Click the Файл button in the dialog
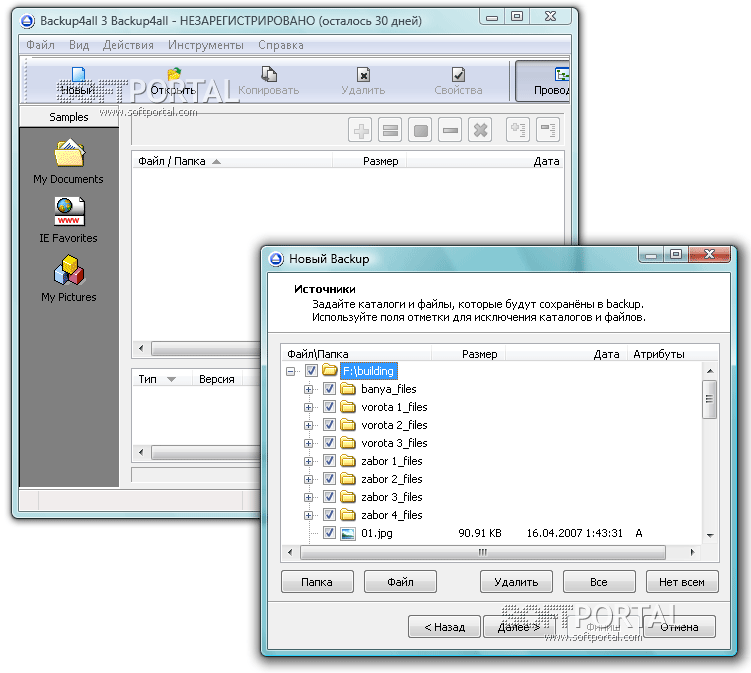Viewport: 751px width, 673px height. coord(400,582)
